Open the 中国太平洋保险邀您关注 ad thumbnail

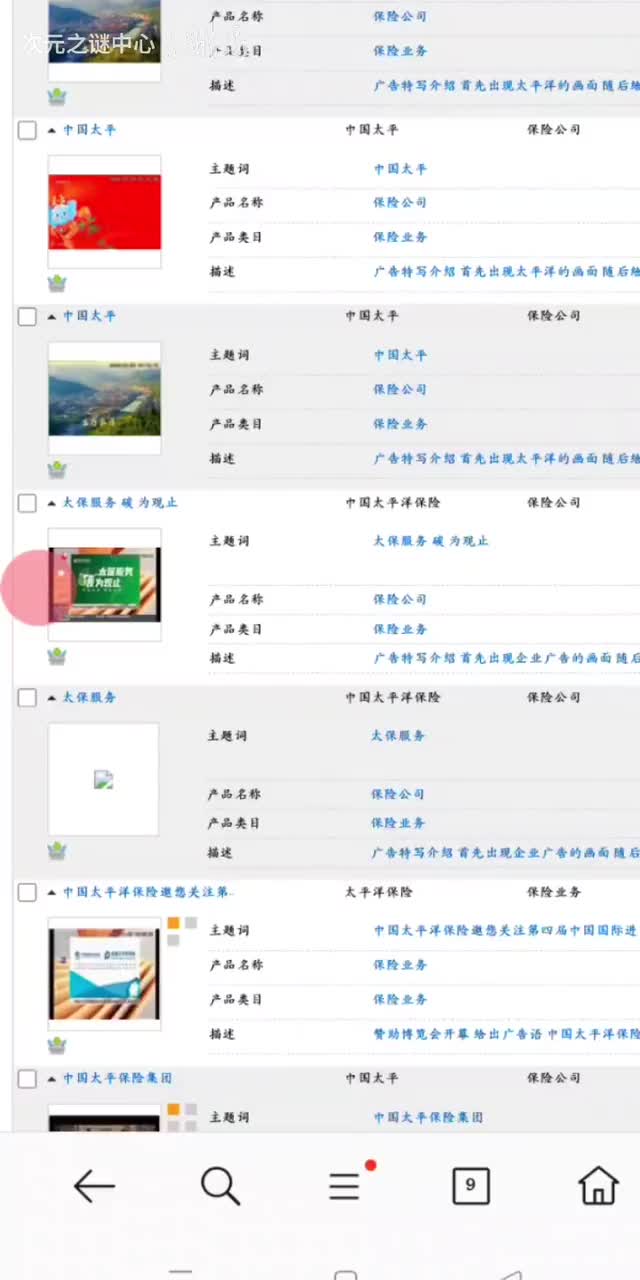(x=104, y=974)
